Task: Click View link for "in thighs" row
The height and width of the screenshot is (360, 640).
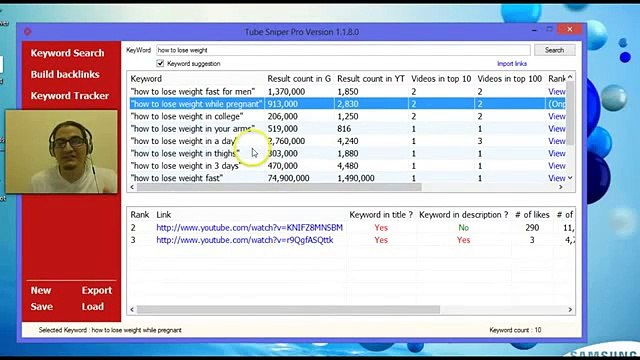Action: pos(557,153)
